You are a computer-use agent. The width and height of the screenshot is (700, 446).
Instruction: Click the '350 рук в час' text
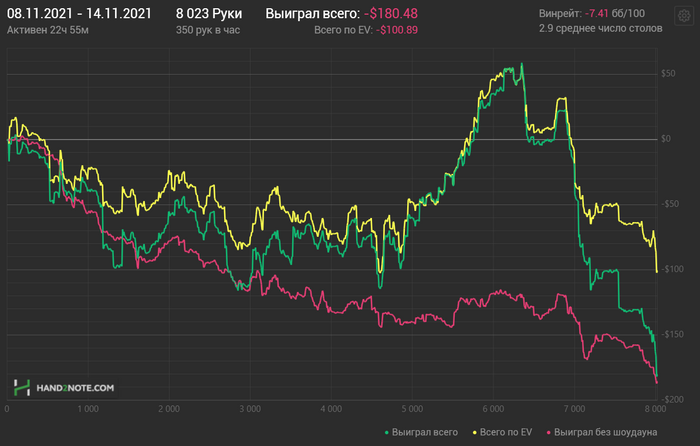pyautogui.click(x=208, y=30)
